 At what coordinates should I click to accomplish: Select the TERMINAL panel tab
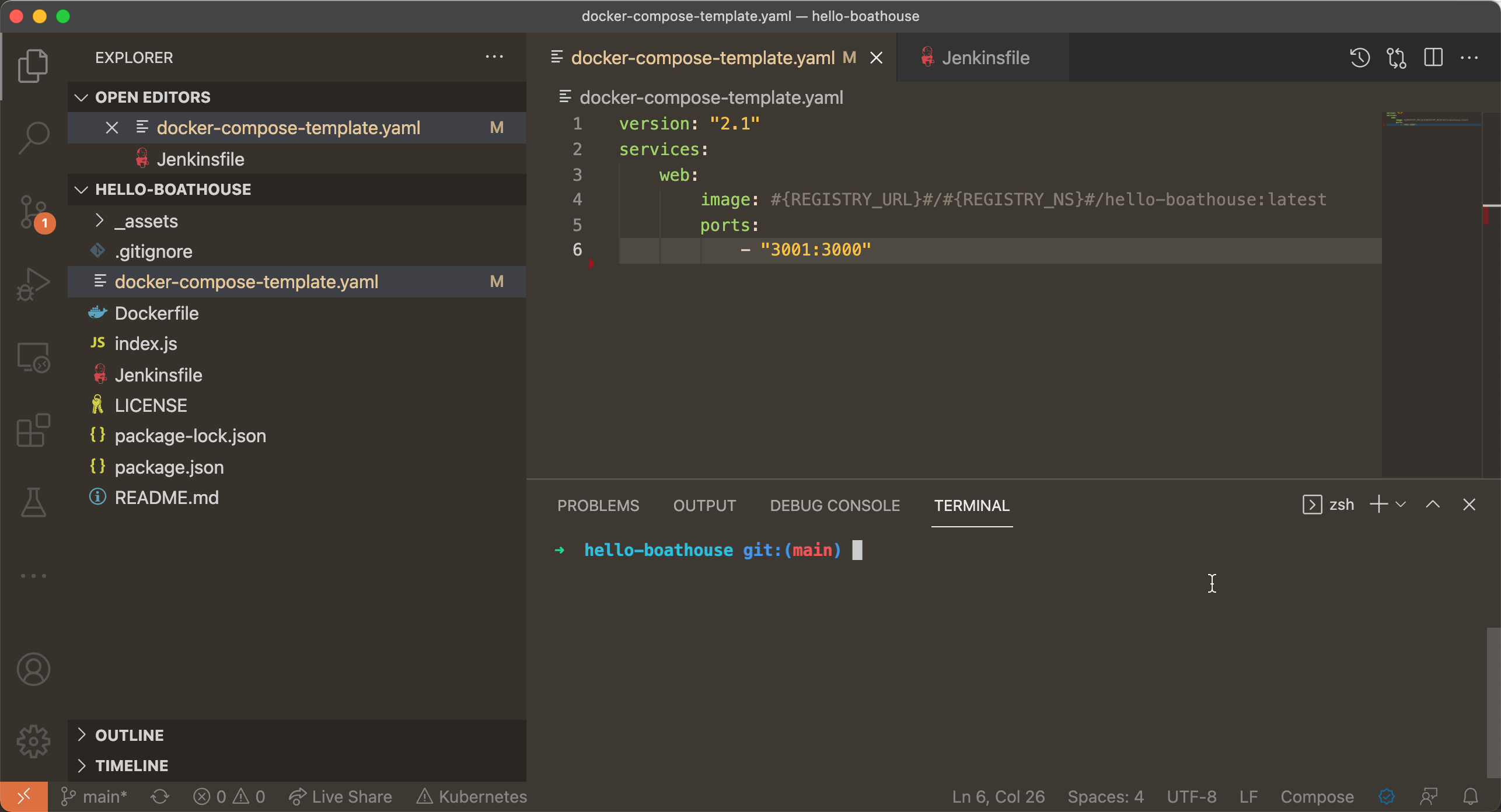click(x=972, y=506)
